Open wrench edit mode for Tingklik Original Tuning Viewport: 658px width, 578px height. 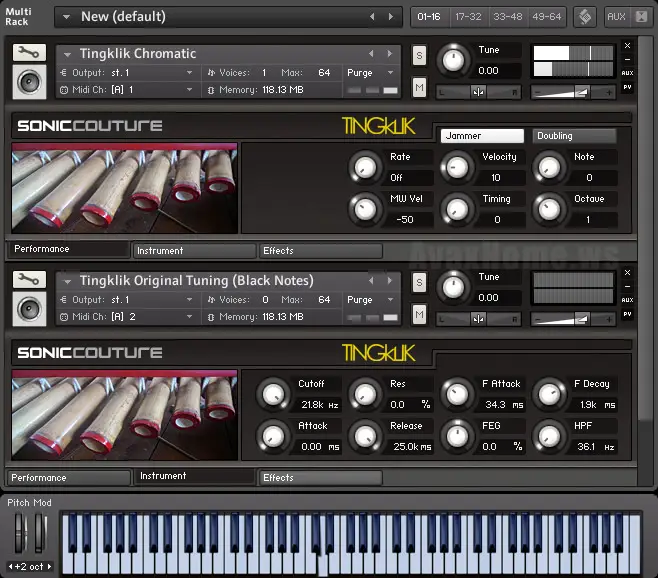coord(29,279)
